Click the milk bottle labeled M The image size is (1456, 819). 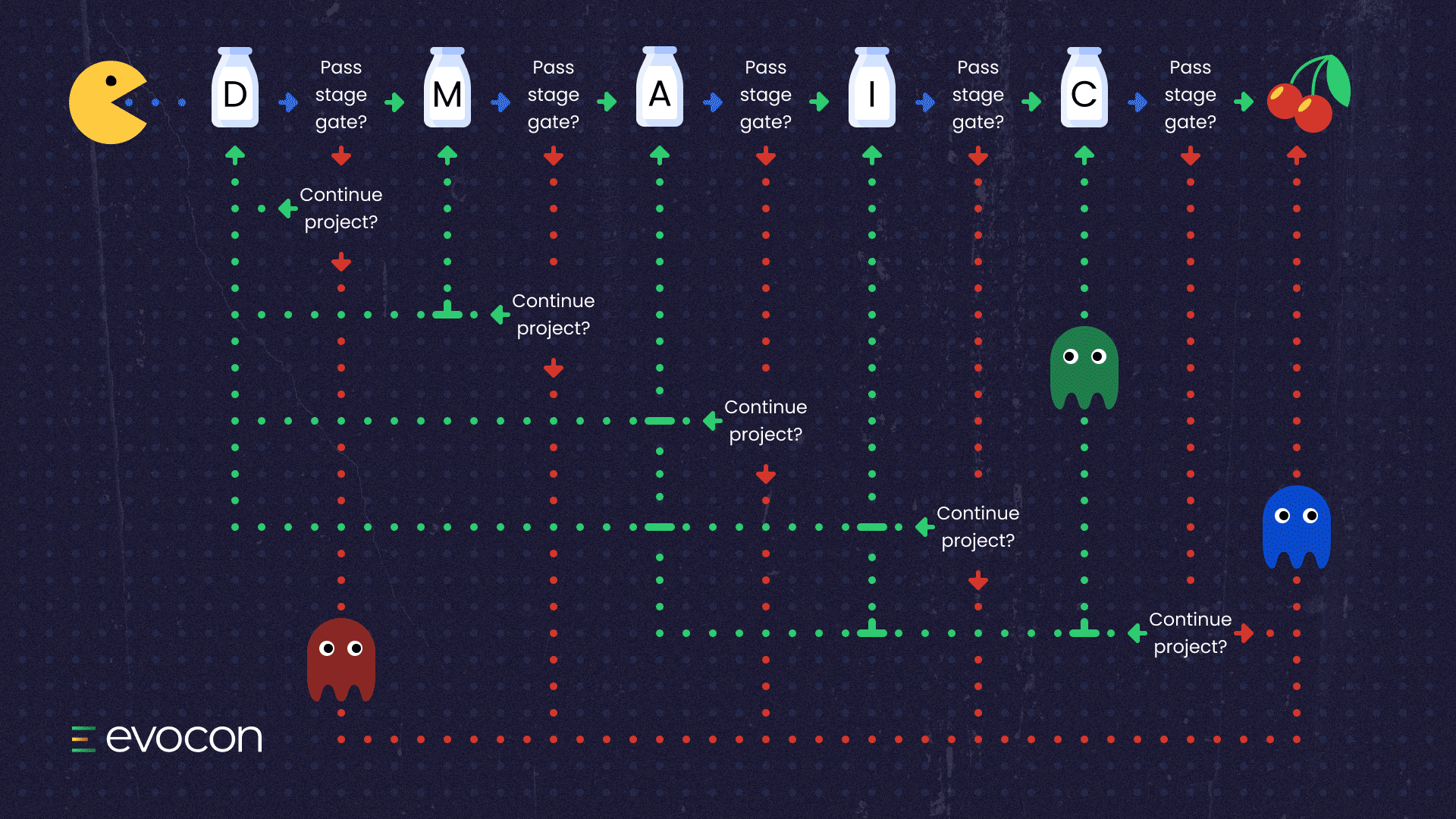[447, 87]
